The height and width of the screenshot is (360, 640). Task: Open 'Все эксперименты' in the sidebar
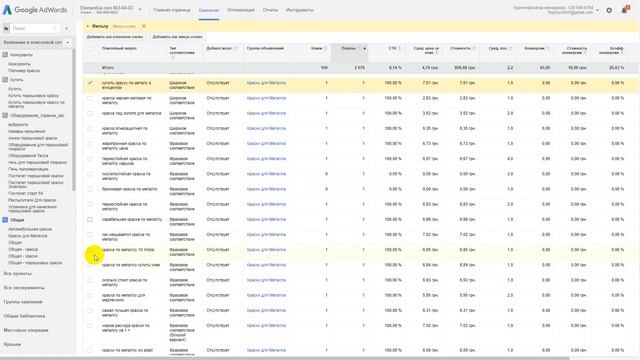pos(24,288)
